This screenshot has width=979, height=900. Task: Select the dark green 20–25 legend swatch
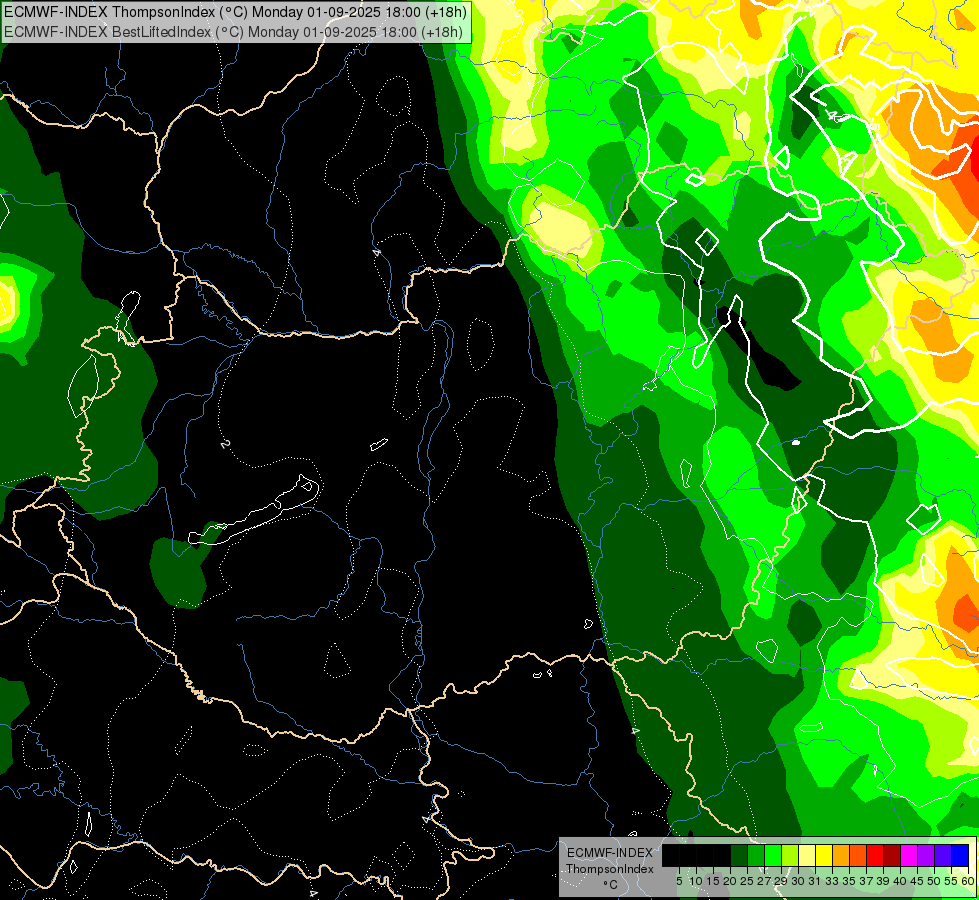[x=739, y=855]
